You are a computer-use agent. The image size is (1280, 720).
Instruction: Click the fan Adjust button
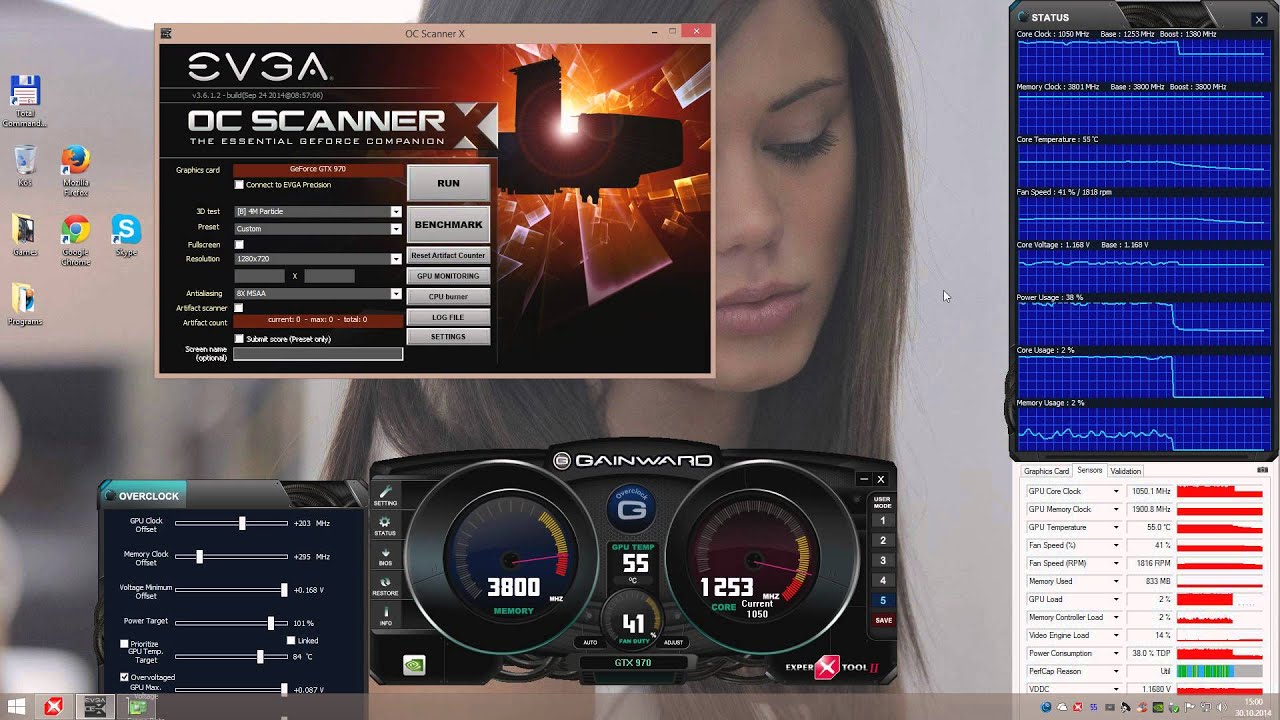click(674, 642)
